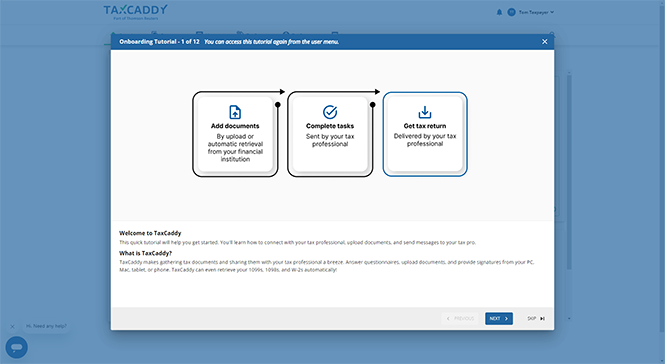Open the Tom Taxpayer user menu
665x364 pixels.
click(536, 12)
